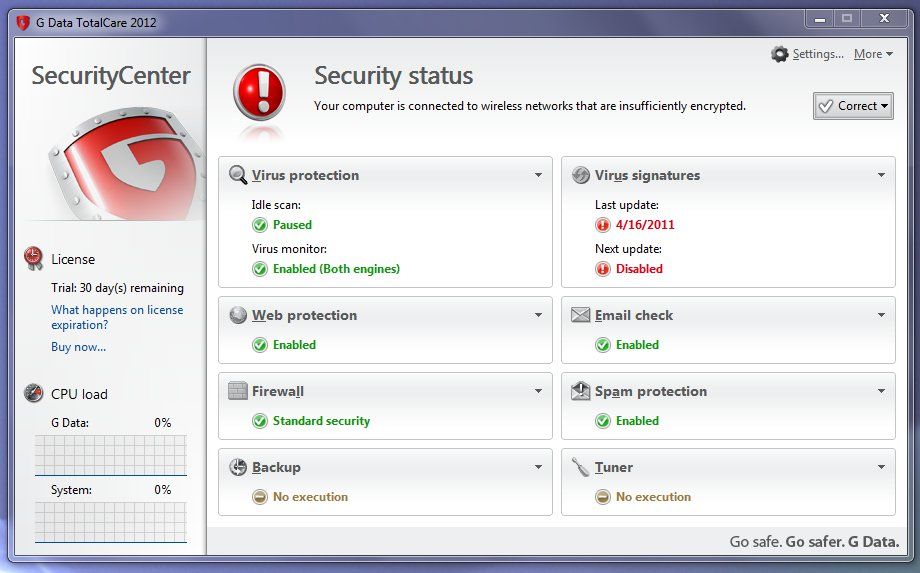Click the Paused idle scan status
Image resolution: width=920 pixels, height=573 pixels.
pyautogui.click(x=292, y=225)
